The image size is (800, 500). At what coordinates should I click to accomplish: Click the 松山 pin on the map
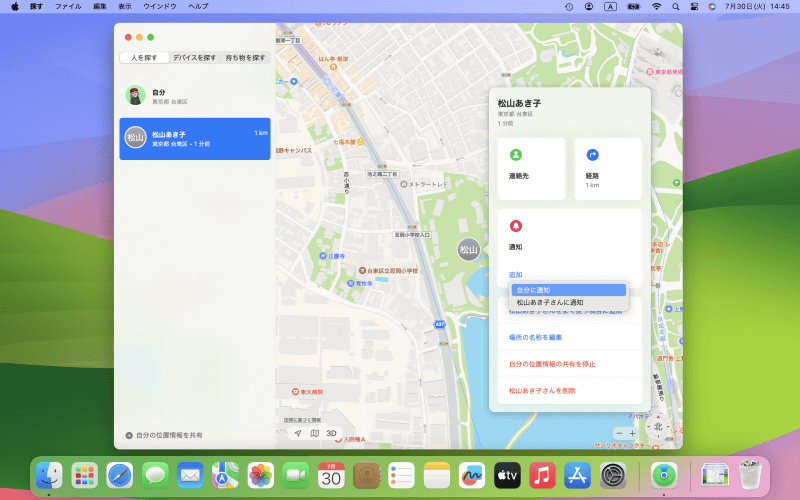468,249
